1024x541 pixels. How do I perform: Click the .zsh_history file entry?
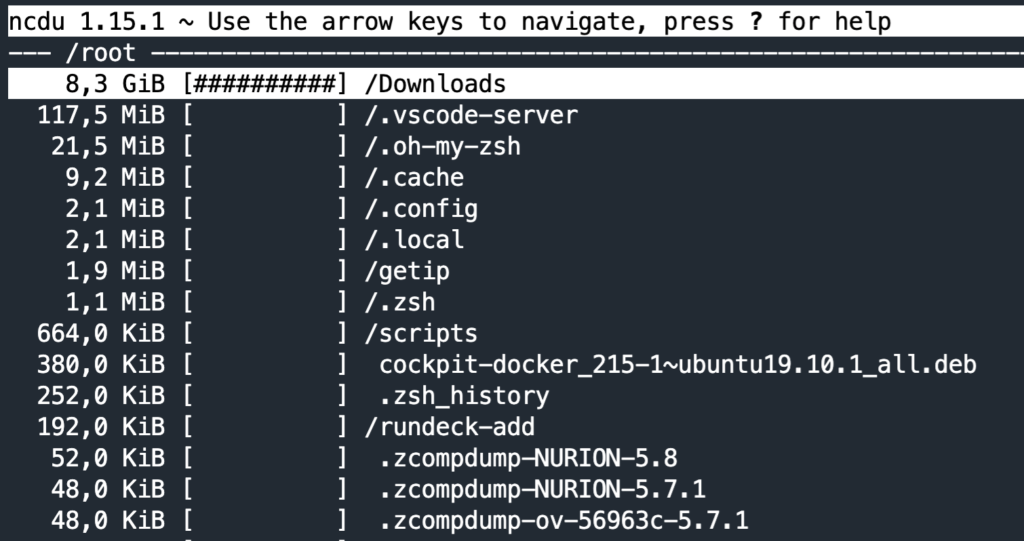pyautogui.click(x=464, y=396)
